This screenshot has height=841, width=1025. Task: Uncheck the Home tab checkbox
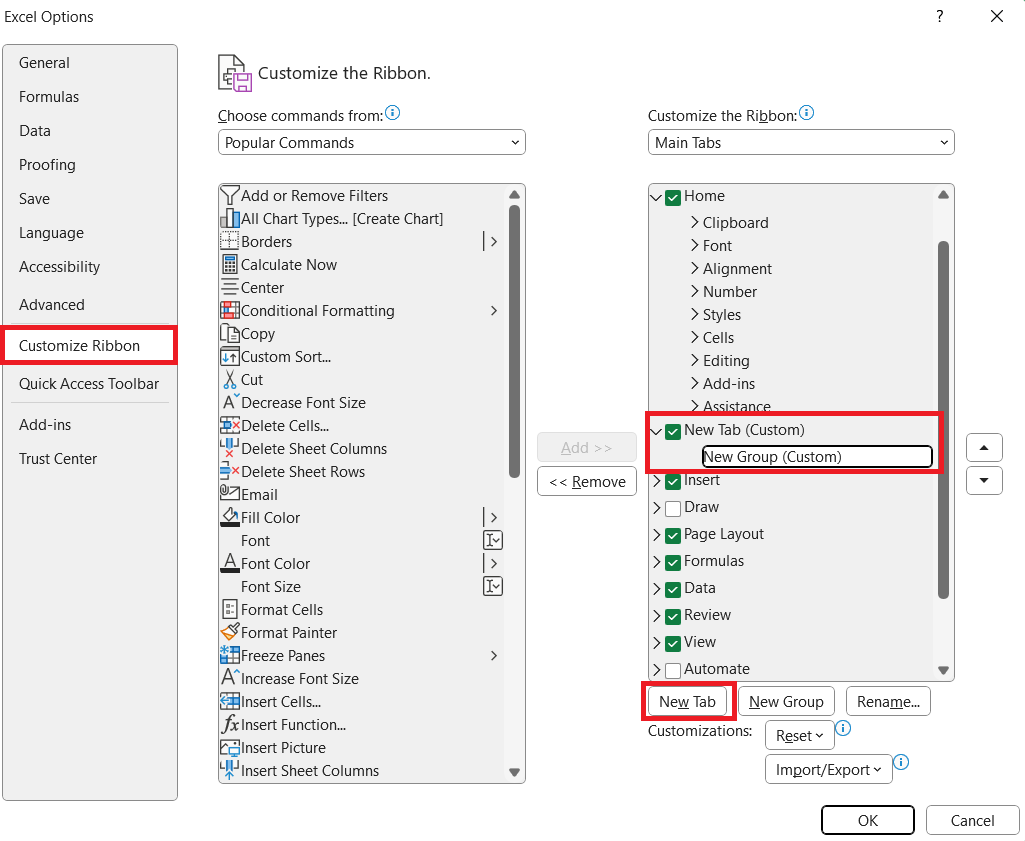point(673,197)
